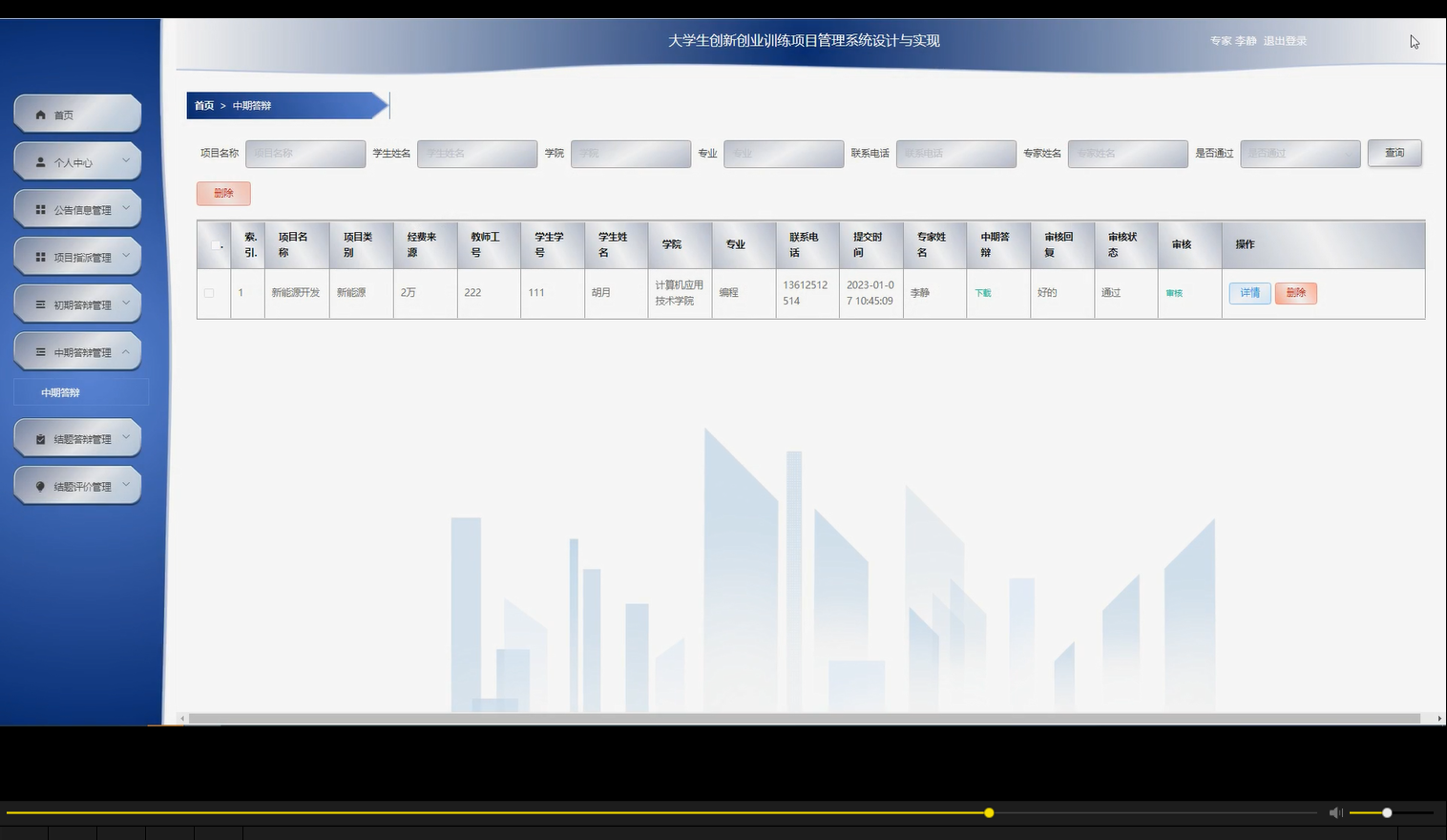Click the video progress bar handle
The width and height of the screenshot is (1447, 840).
[989, 812]
